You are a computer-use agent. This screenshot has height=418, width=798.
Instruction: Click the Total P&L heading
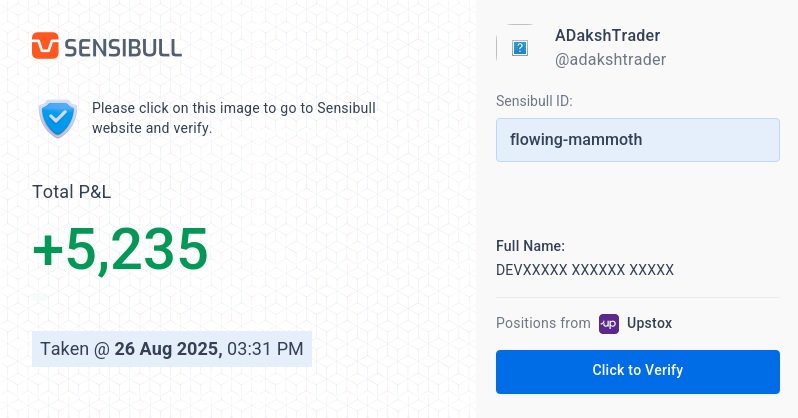tap(71, 192)
